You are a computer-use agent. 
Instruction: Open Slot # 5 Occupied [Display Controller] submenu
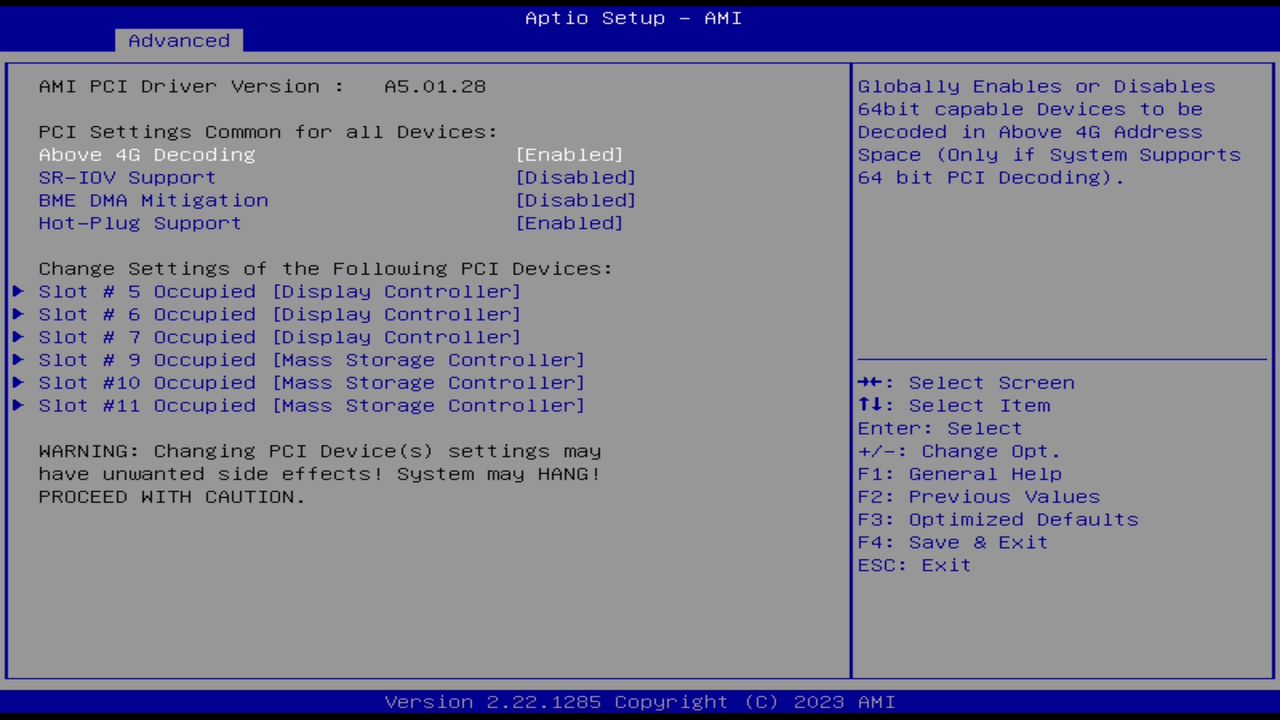(280, 292)
